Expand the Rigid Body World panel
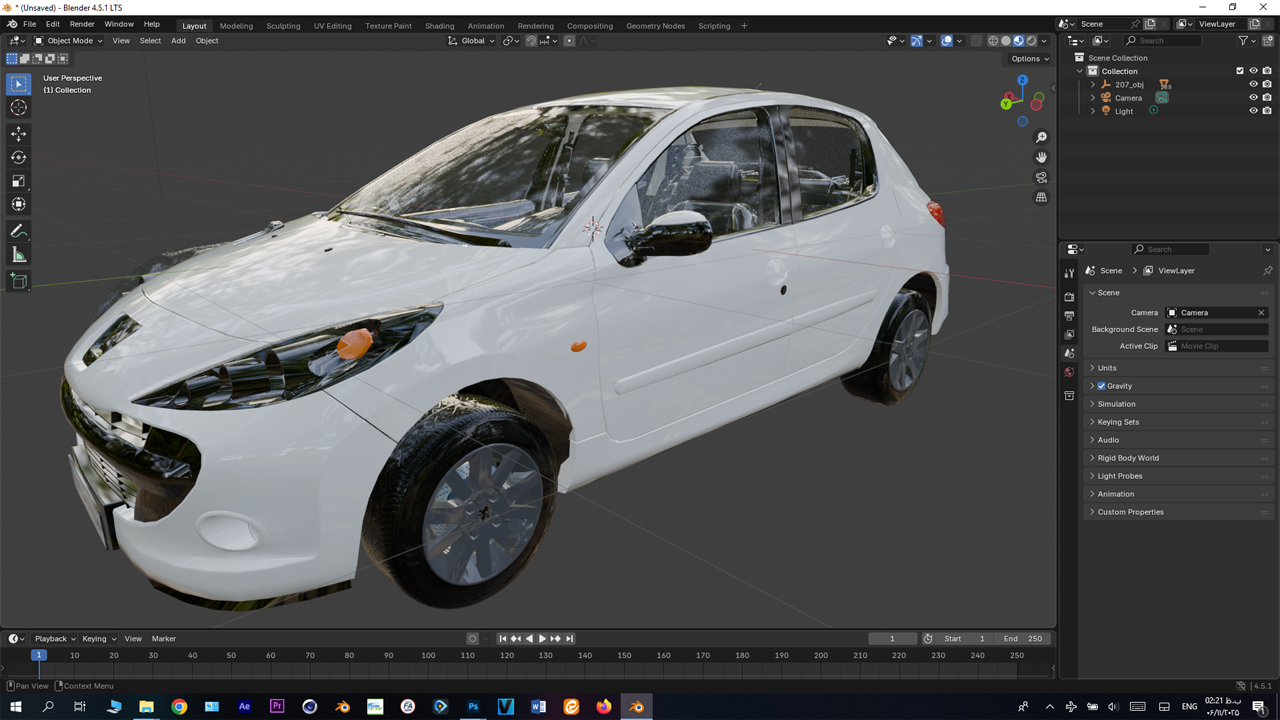Screen dimensions: 1280x720 click(x=1128, y=458)
